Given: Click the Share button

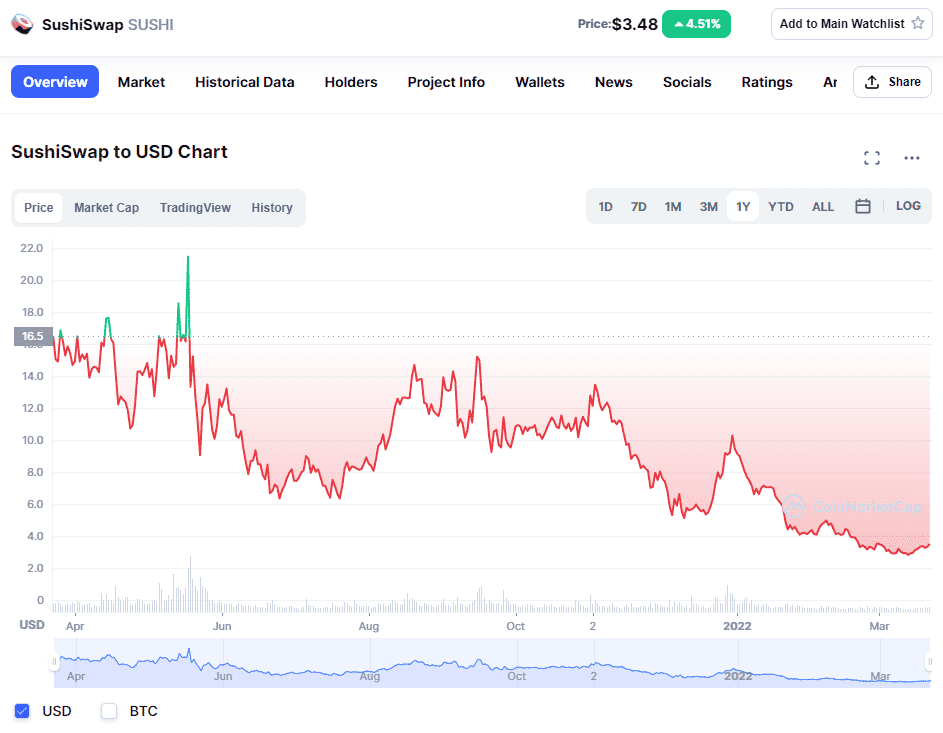Looking at the screenshot, I should pos(892,82).
